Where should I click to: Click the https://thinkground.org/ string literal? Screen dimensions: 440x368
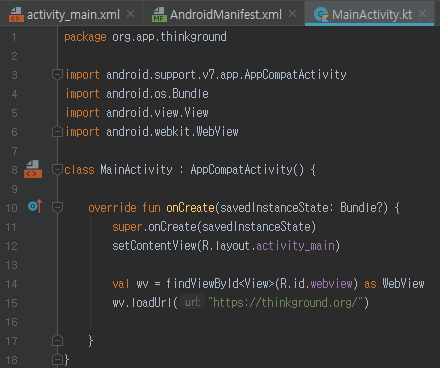(x=285, y=303)
